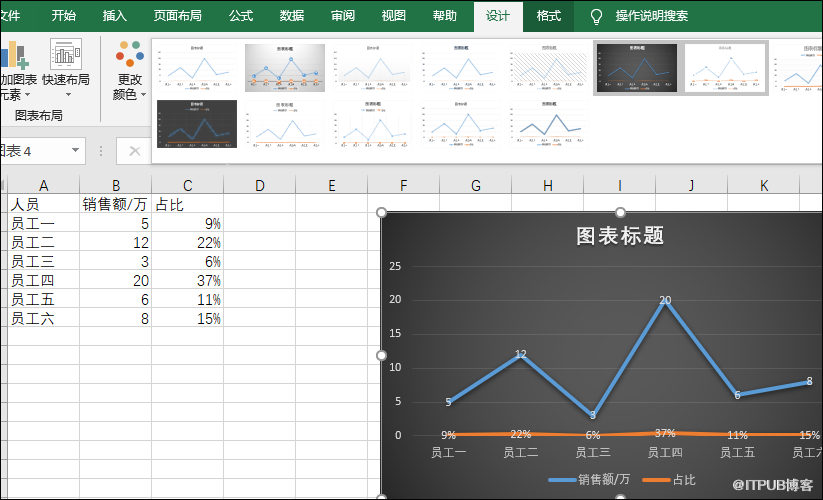Select column C header

tap(187, 185)
